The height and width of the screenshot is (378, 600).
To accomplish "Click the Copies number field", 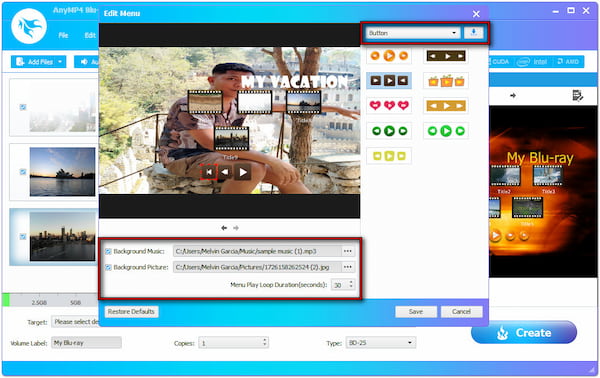I will (230, 343).
